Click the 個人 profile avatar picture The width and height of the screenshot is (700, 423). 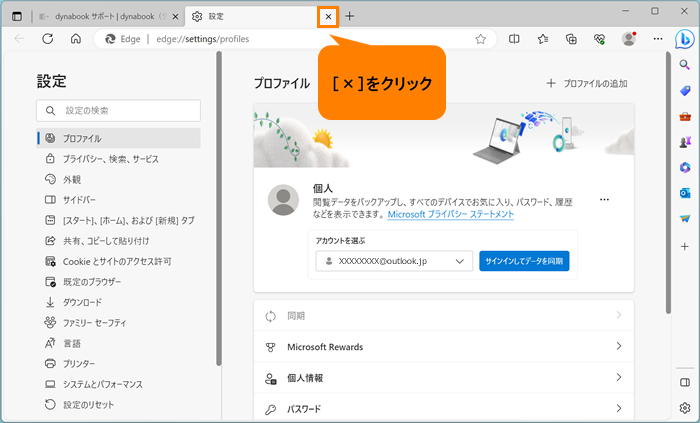[x=283, y=200]
